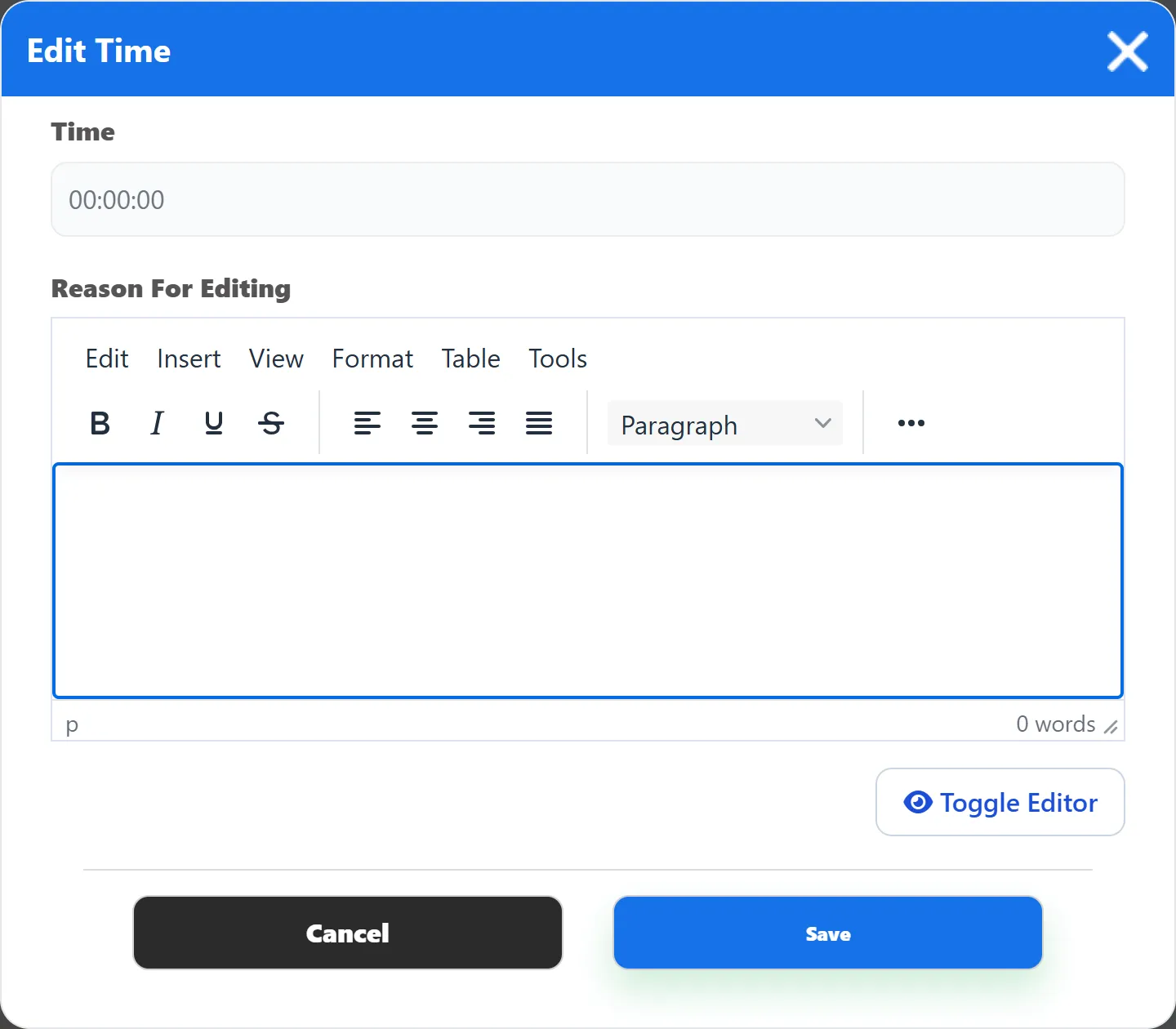Justify the text alignment
Screen dimensions: 1176x1029
539,423
